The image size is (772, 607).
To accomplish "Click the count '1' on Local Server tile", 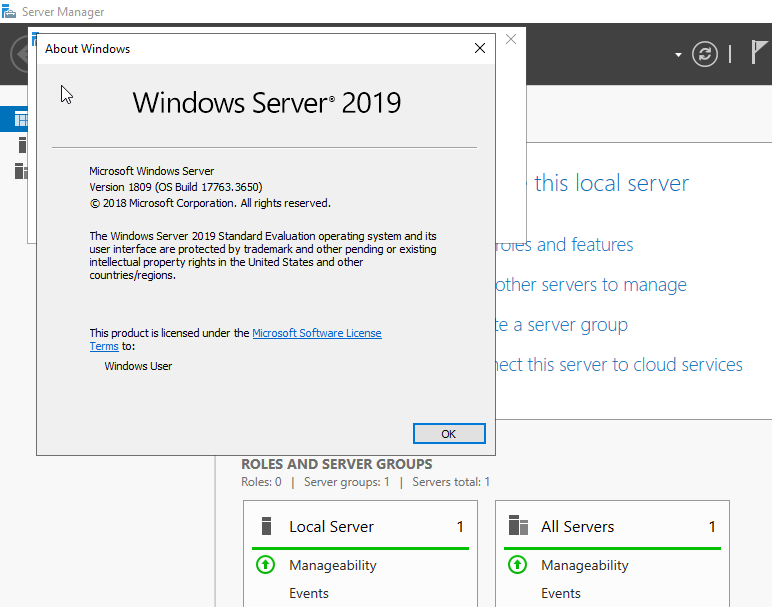I will pos(460,527).
